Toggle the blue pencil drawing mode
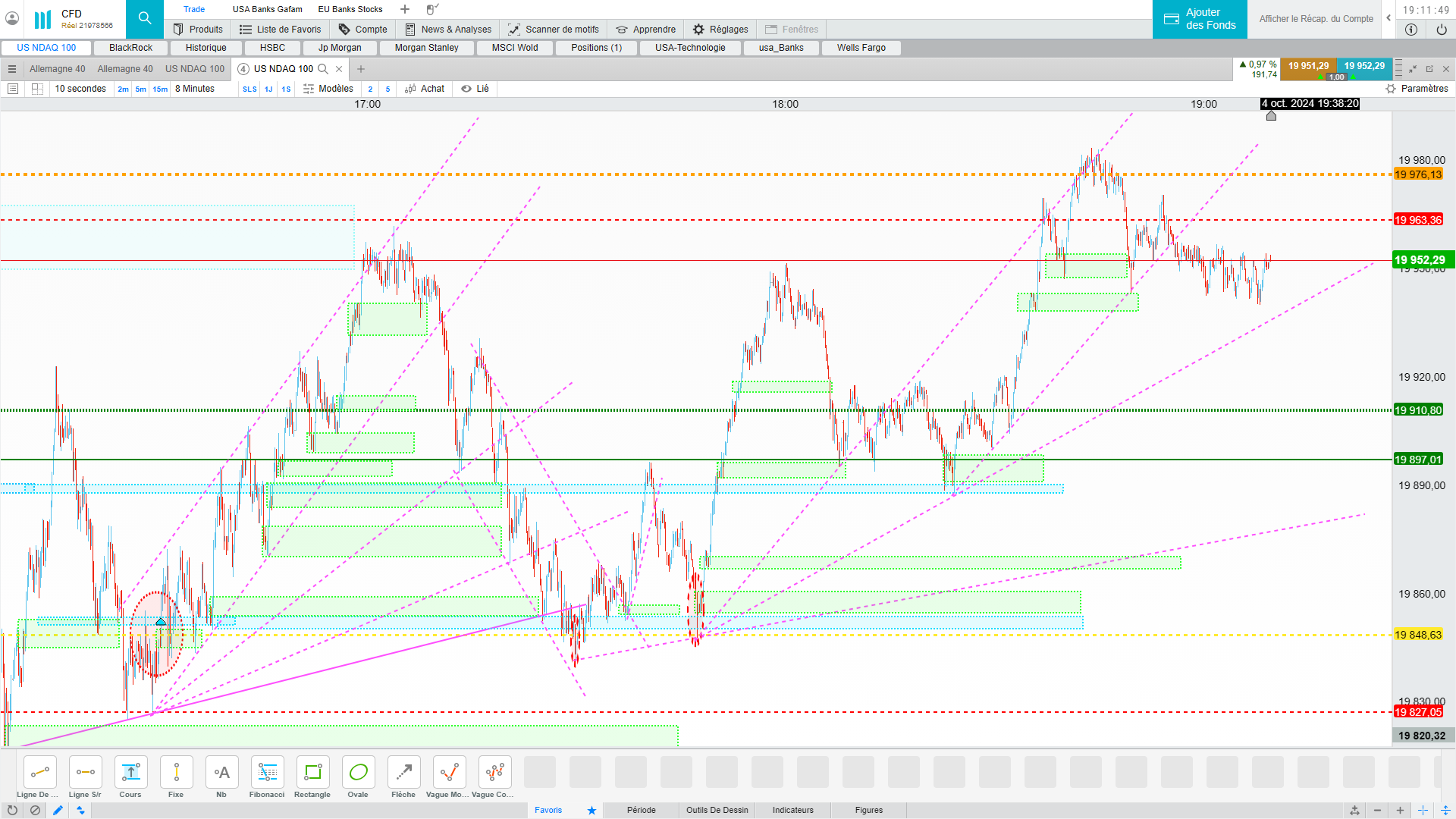 [x=58, y=810]
